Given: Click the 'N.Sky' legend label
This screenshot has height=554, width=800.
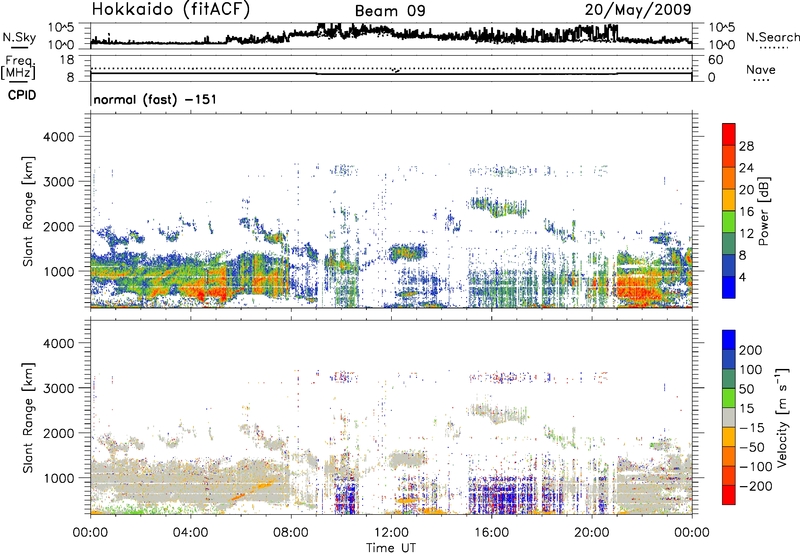Looking at the screenshot, I should click(19, 37).
